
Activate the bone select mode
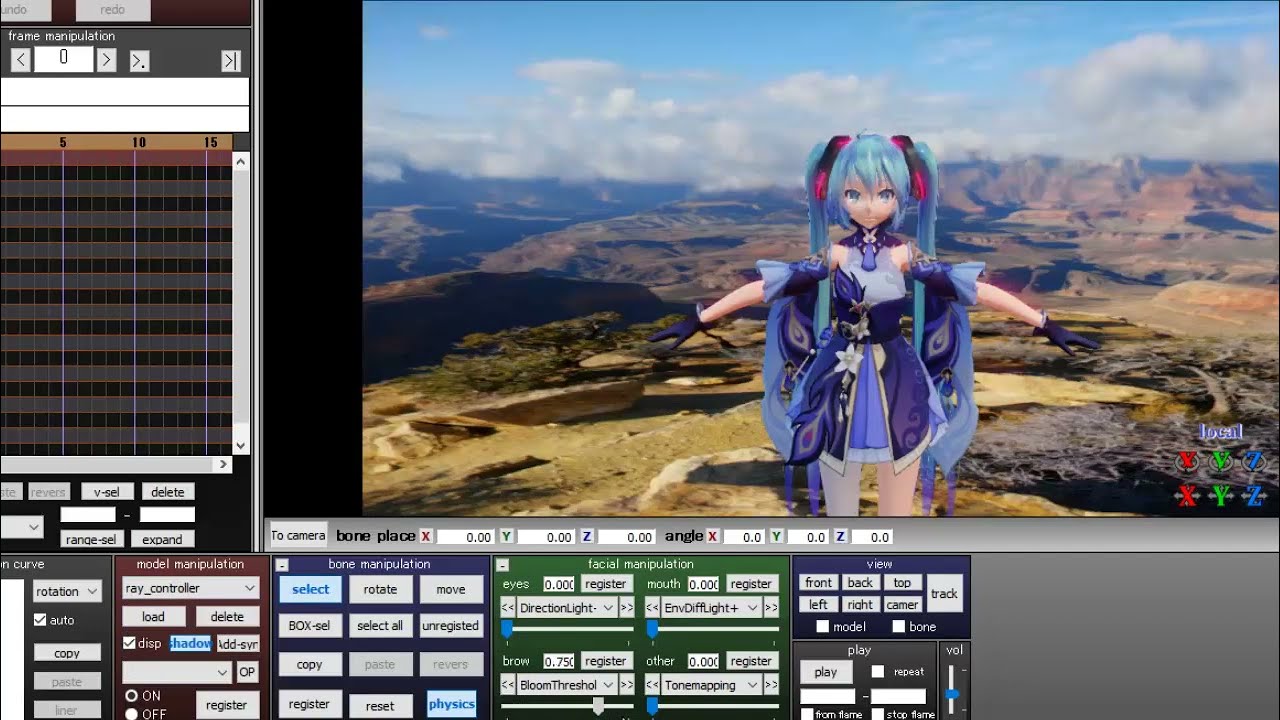click(x=310, y=589)
